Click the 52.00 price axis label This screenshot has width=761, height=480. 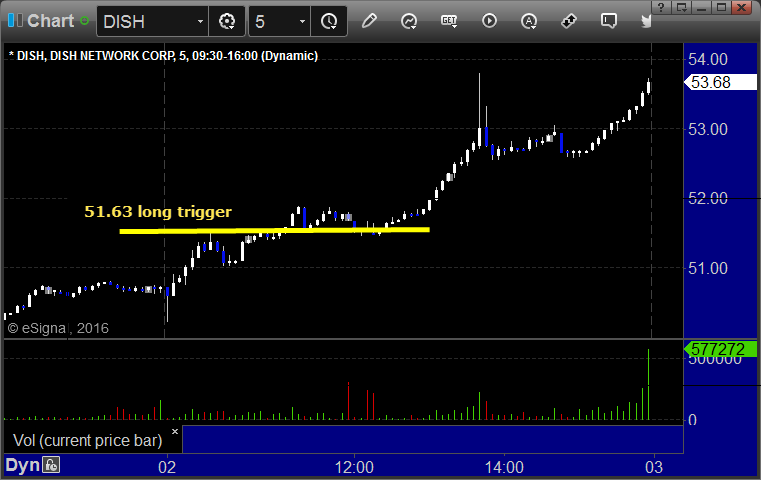pyautogui.click(x=708, y=199)
